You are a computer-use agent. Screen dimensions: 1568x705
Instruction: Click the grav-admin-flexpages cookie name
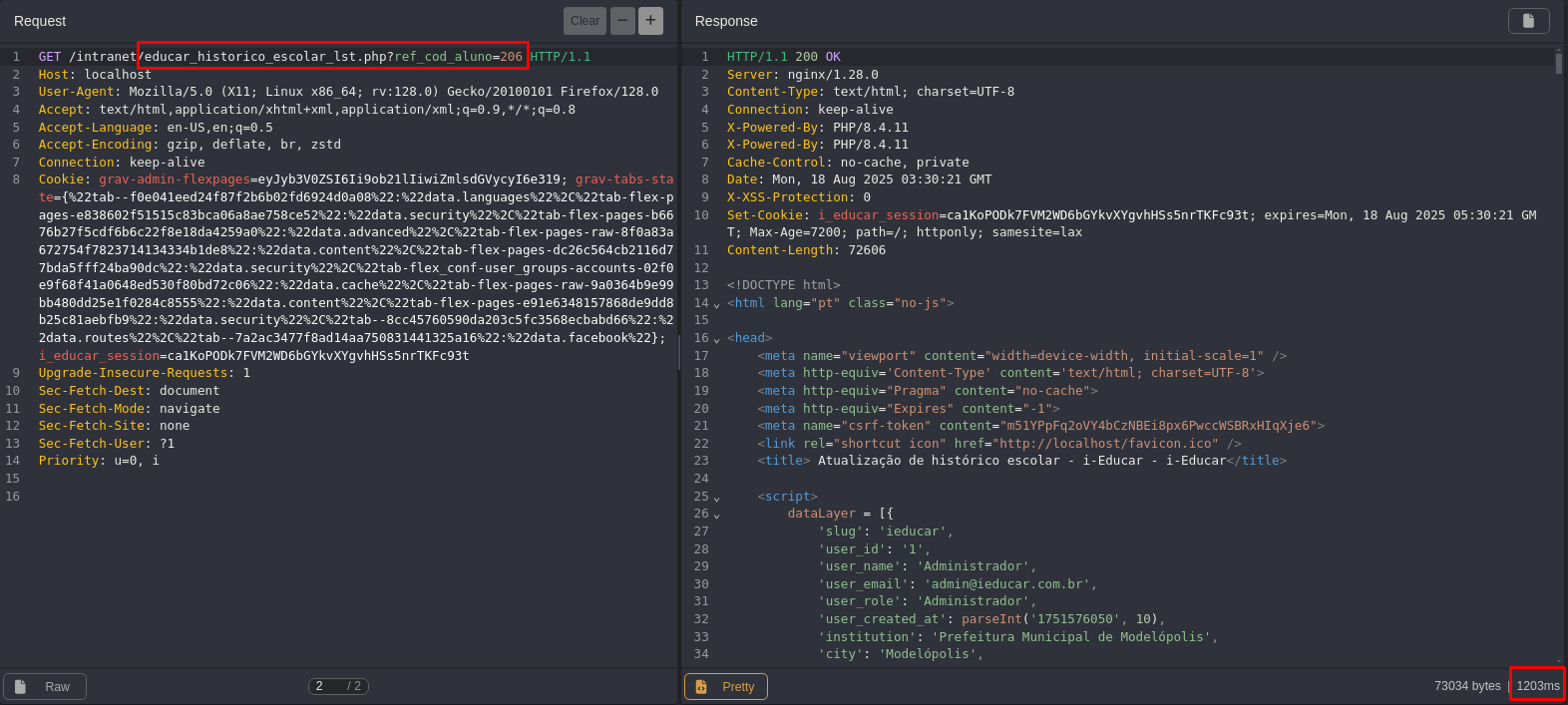[x=175, y=179]
